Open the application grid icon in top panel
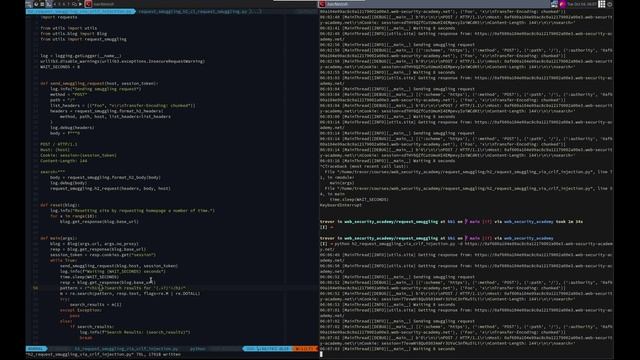 click(x=602, y=4)
